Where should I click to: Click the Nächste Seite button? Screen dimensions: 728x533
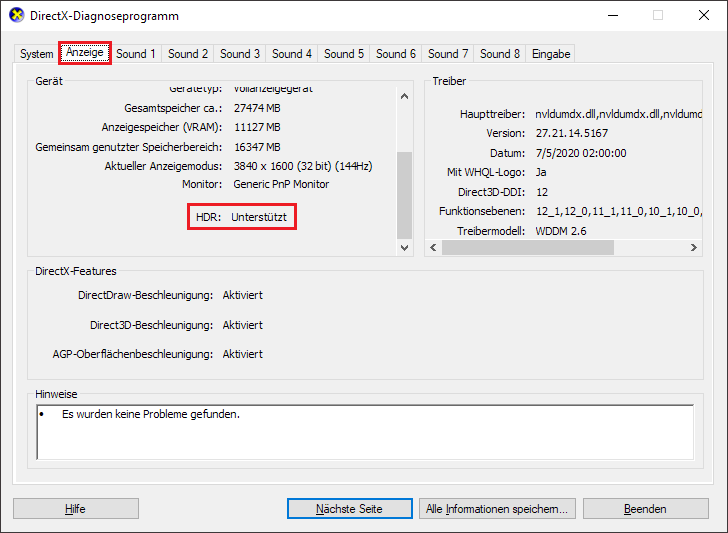tap(350, 509)
